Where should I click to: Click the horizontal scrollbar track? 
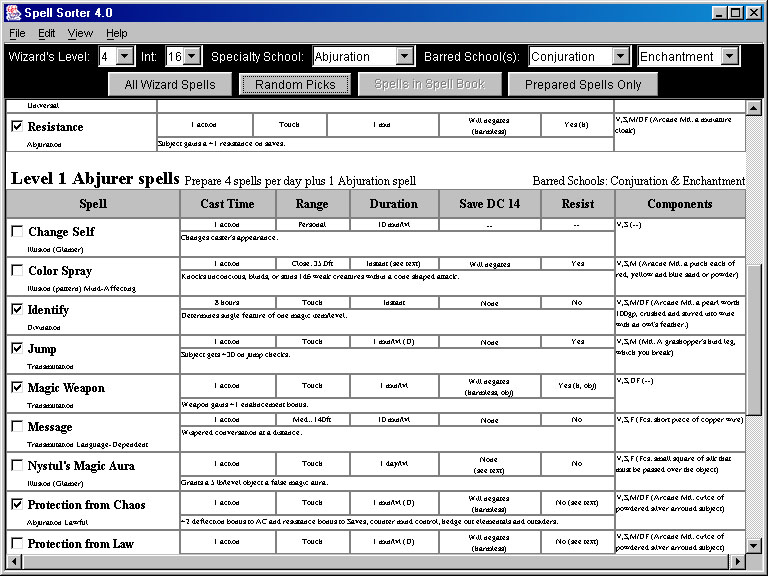pyautogui.click(x=375, y=561)
